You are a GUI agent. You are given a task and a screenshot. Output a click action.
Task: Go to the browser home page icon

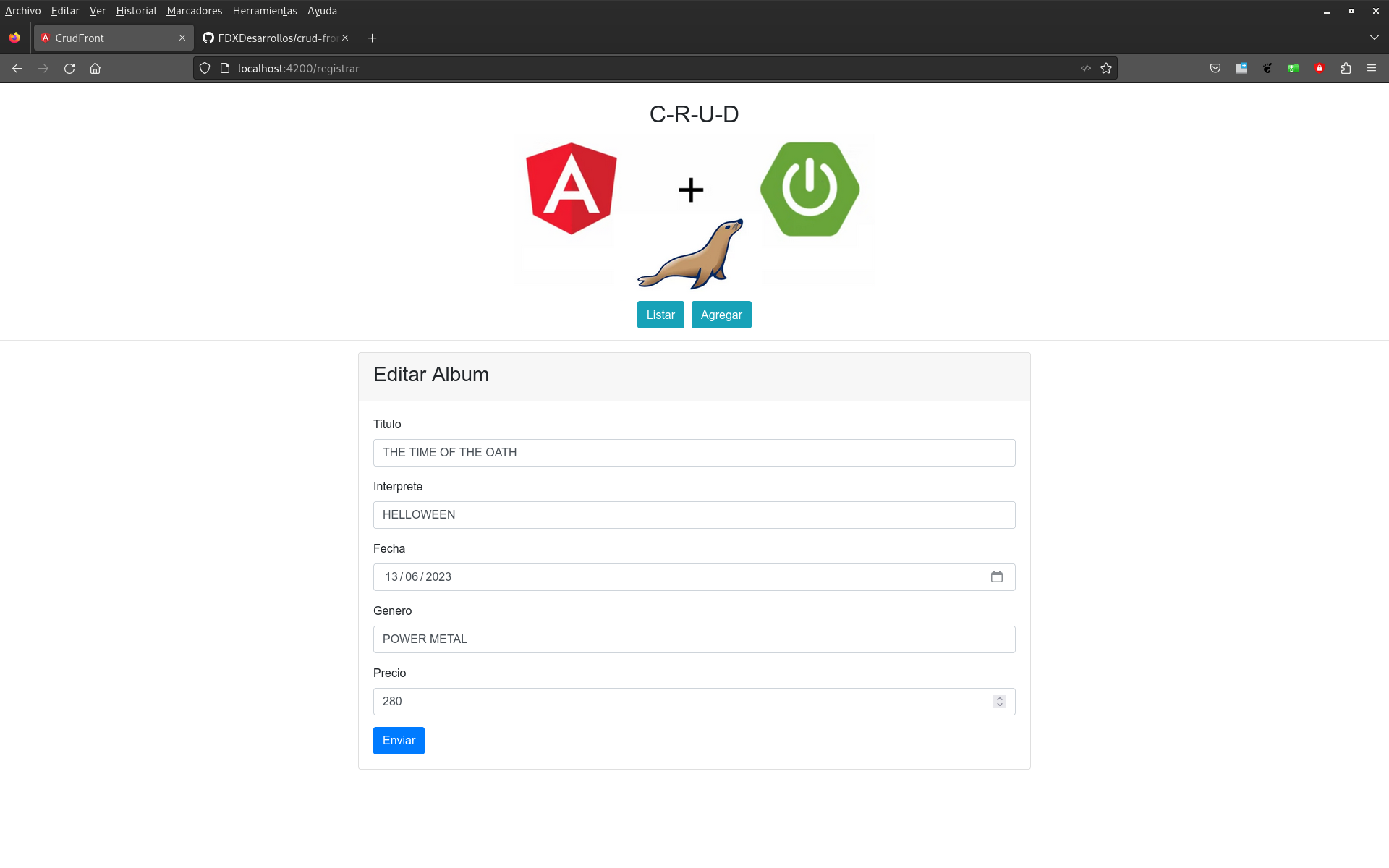tap(95, 69)
